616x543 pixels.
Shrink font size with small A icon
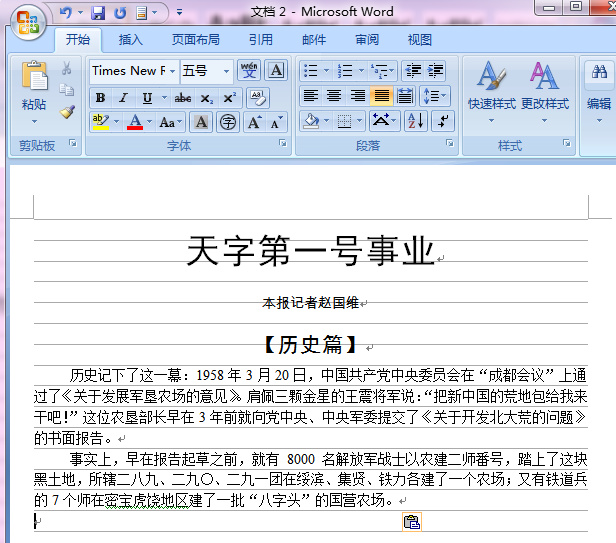click(x=276, y=122)
